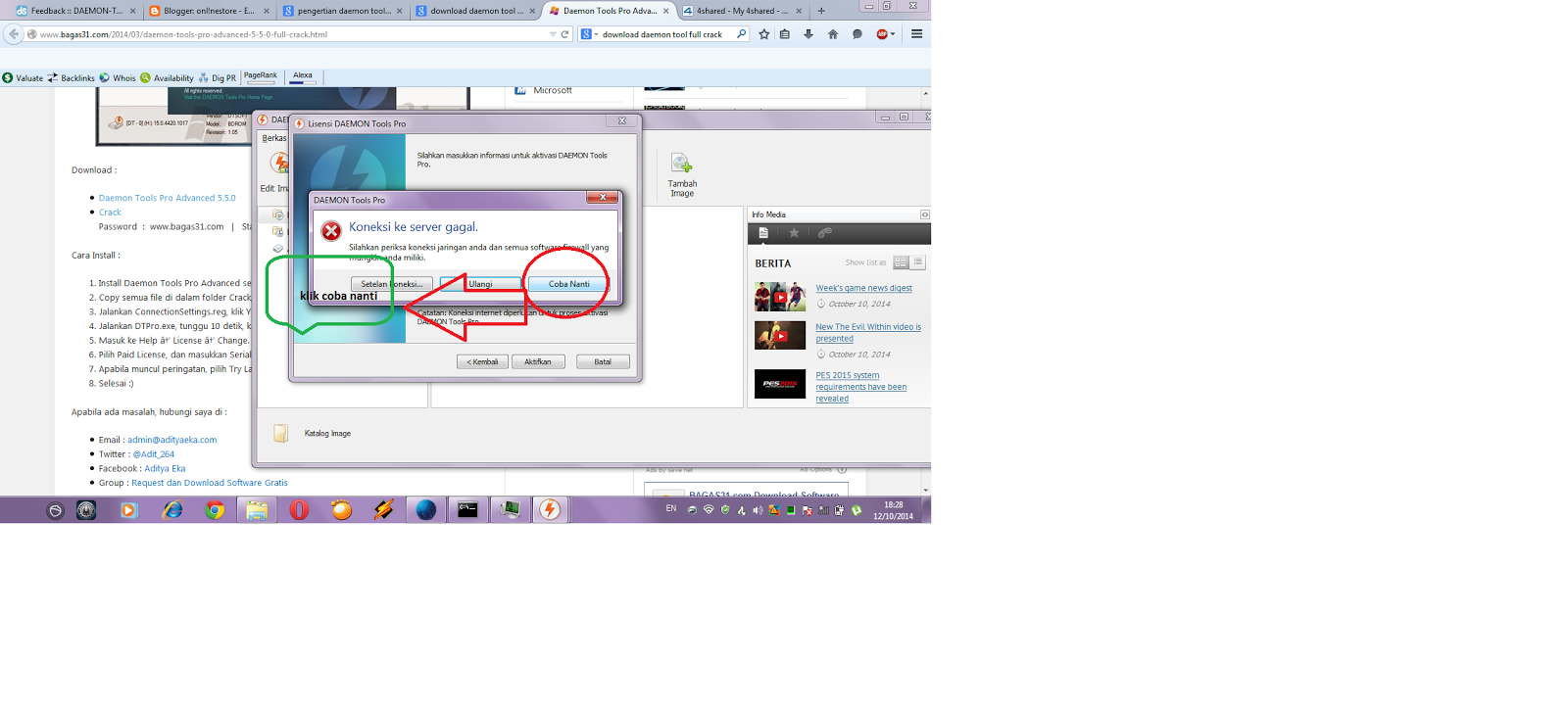This screenshot has width=1568, height=710.
Task: Click the Ulangi retry button
Action: coord(480,284)
